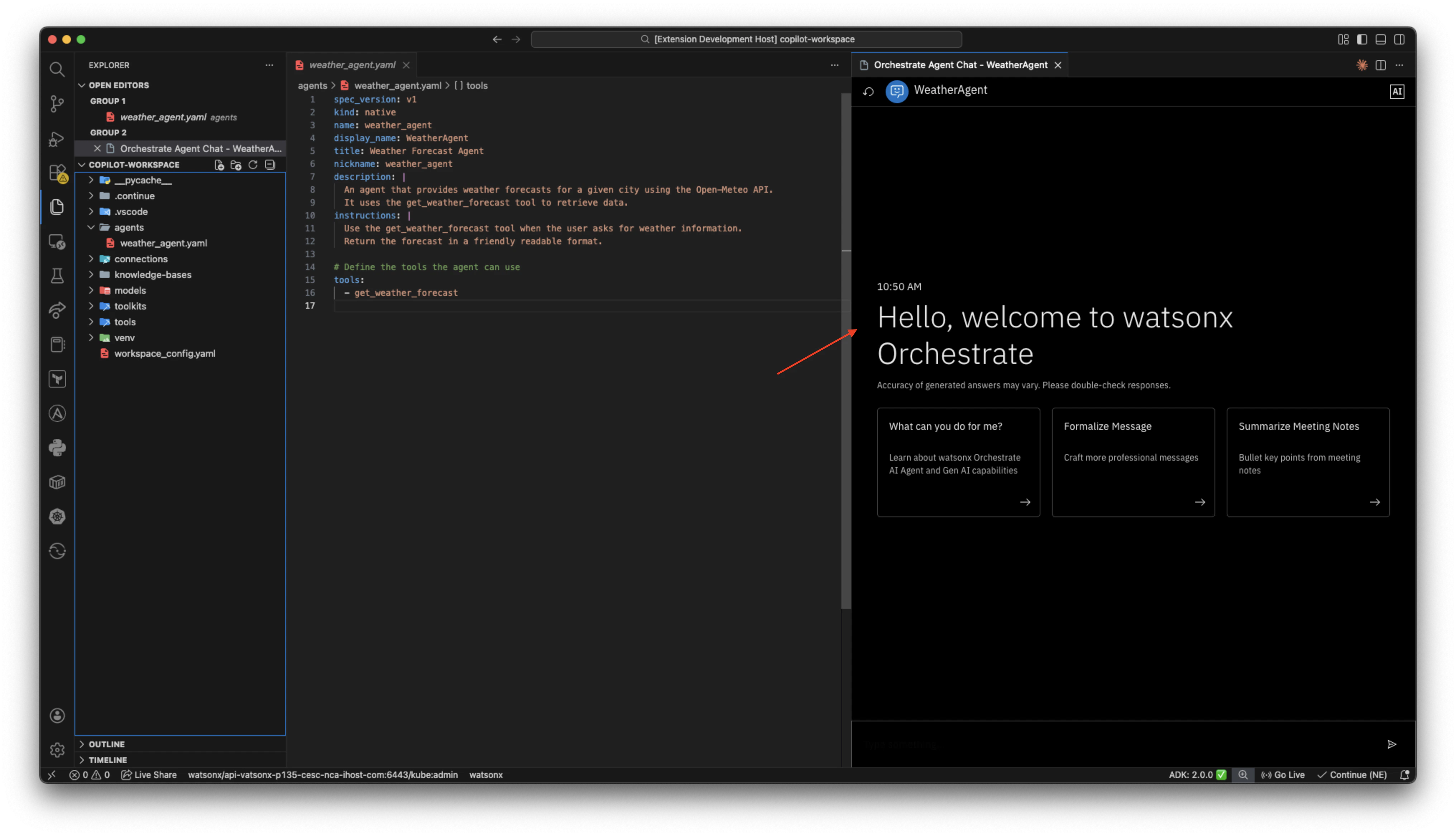
Task: Toggle secondary side bar visibility
Action: [1399, 39]
